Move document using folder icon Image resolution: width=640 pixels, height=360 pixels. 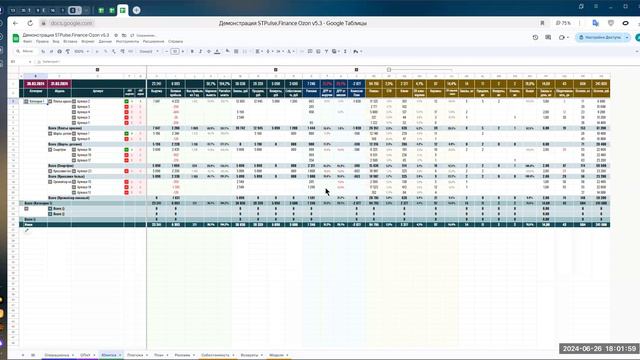124,36
